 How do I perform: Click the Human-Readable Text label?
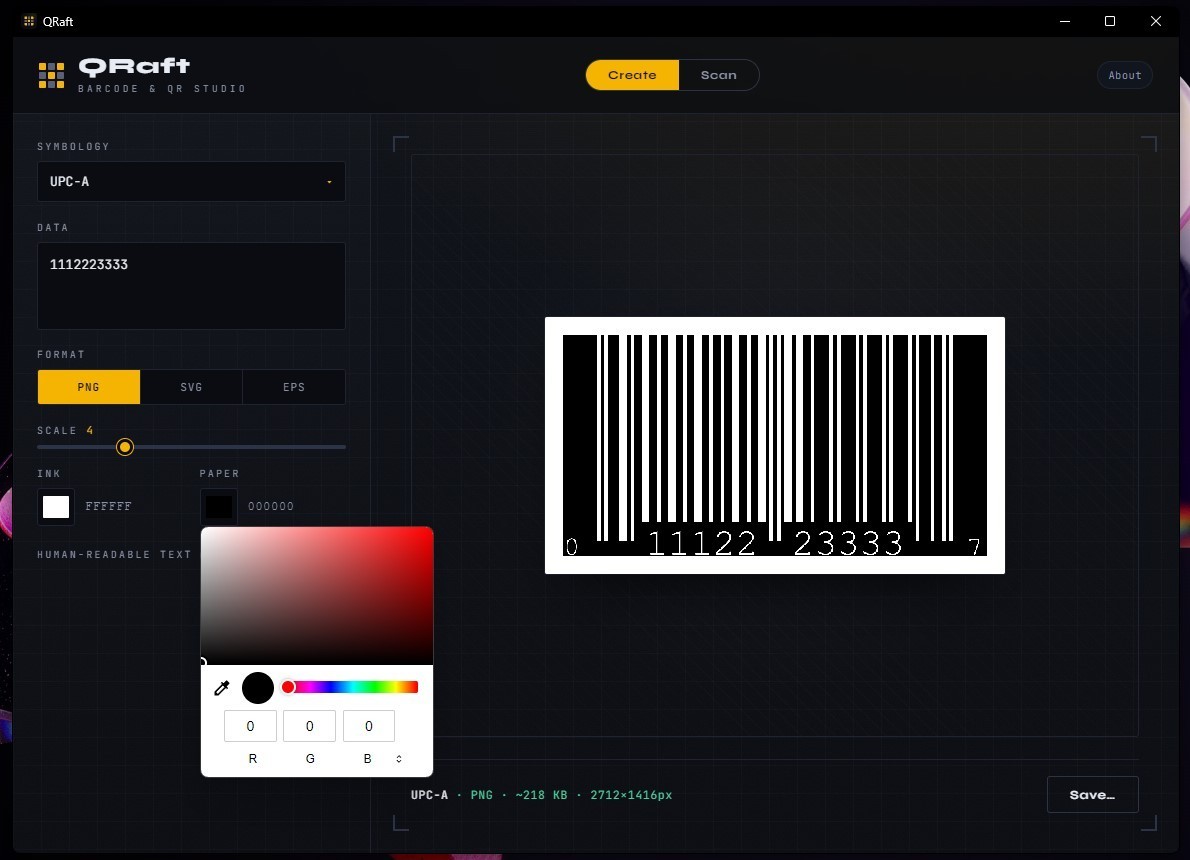[115, 555]
